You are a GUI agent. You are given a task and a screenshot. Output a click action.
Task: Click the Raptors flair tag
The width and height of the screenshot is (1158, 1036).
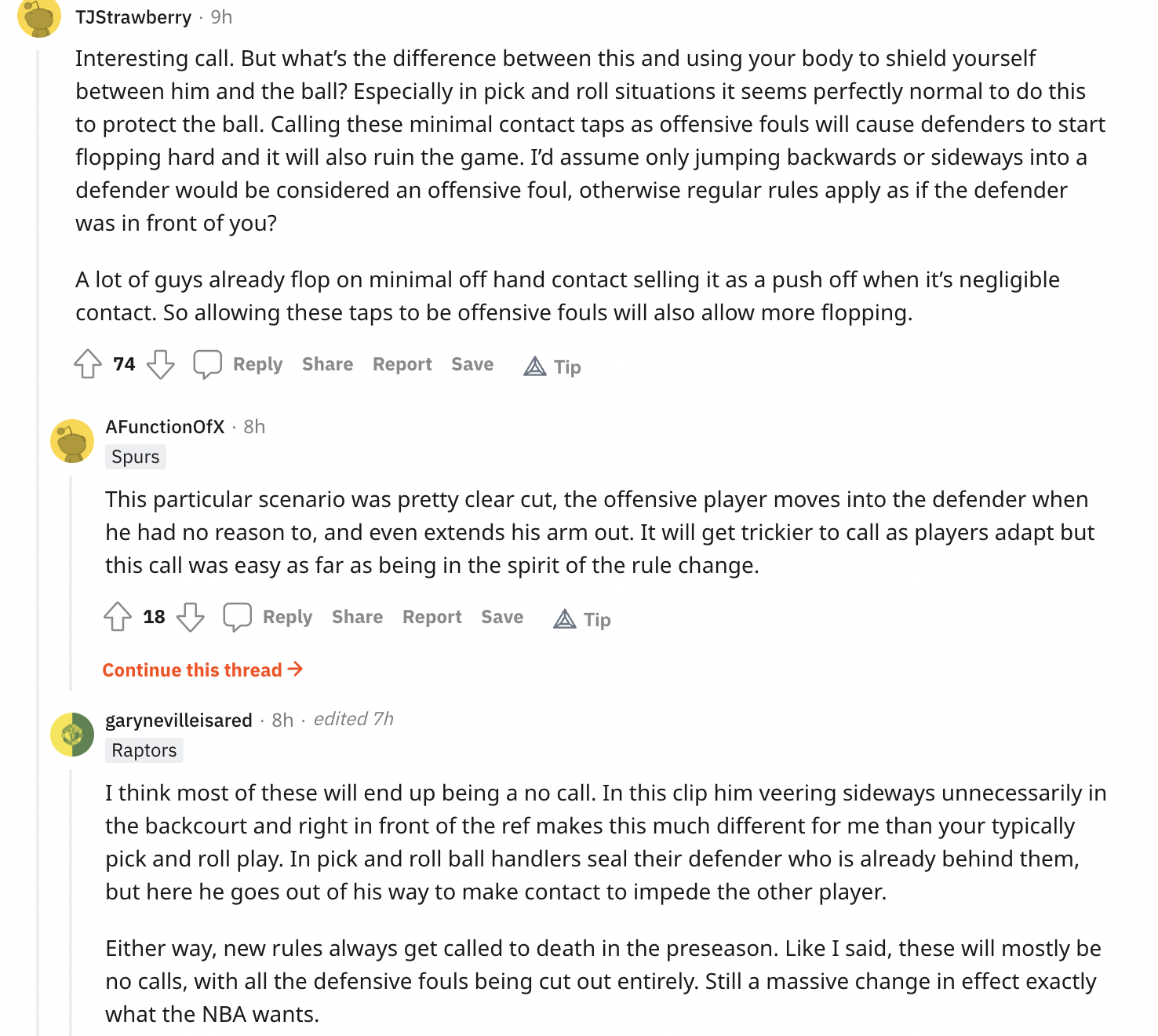pos(144,750)
